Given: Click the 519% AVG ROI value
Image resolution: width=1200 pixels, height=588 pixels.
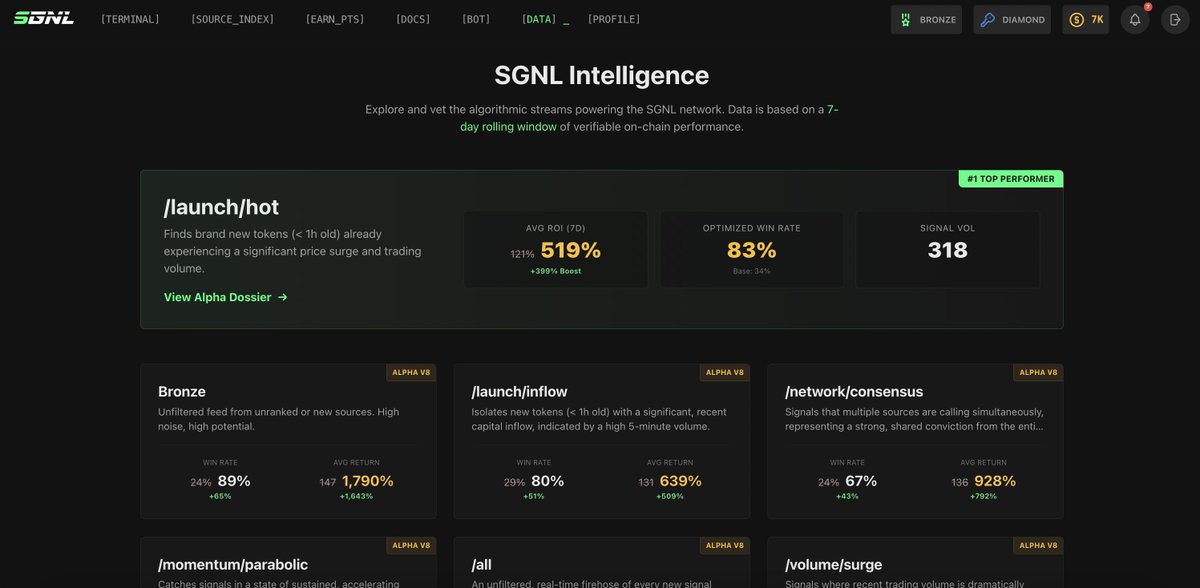Looking at the screenshot, I should click(x=570, y=250).
